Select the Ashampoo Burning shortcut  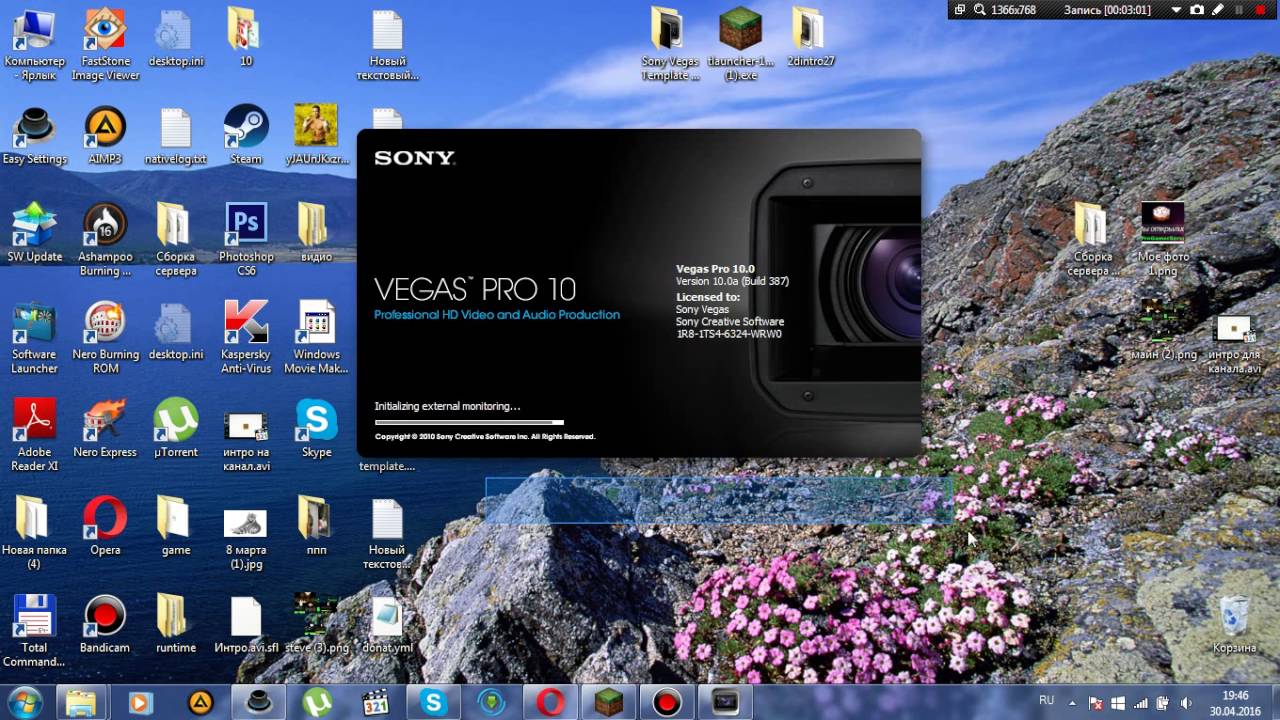click(105, 240)
